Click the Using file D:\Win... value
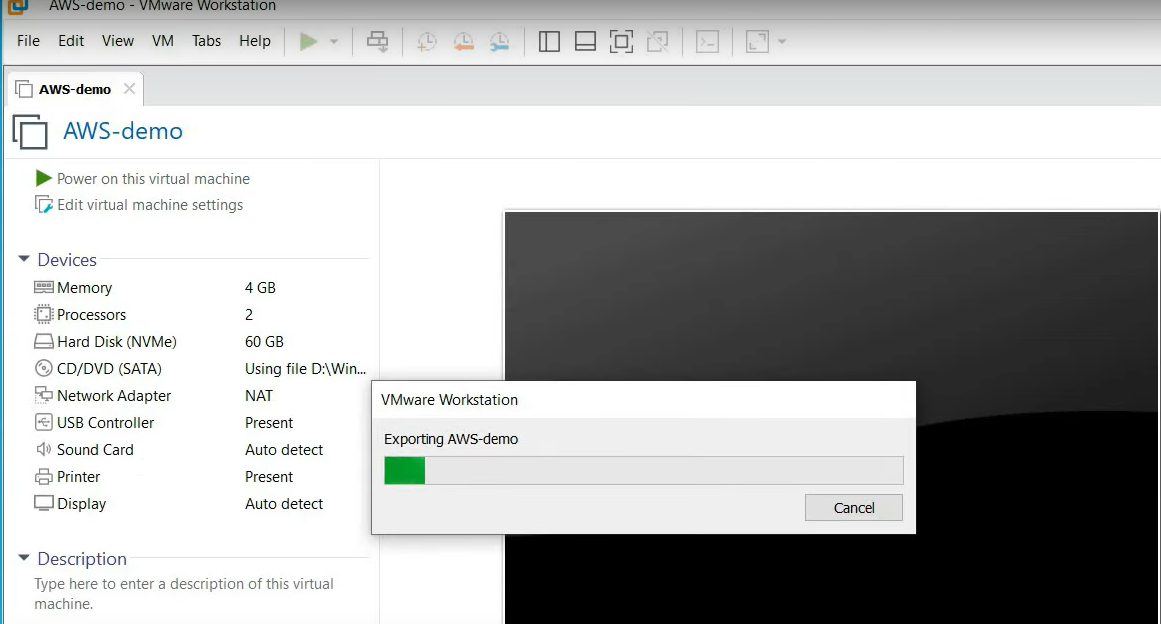The image size is (1161, 624). click(x=305, y=369)
